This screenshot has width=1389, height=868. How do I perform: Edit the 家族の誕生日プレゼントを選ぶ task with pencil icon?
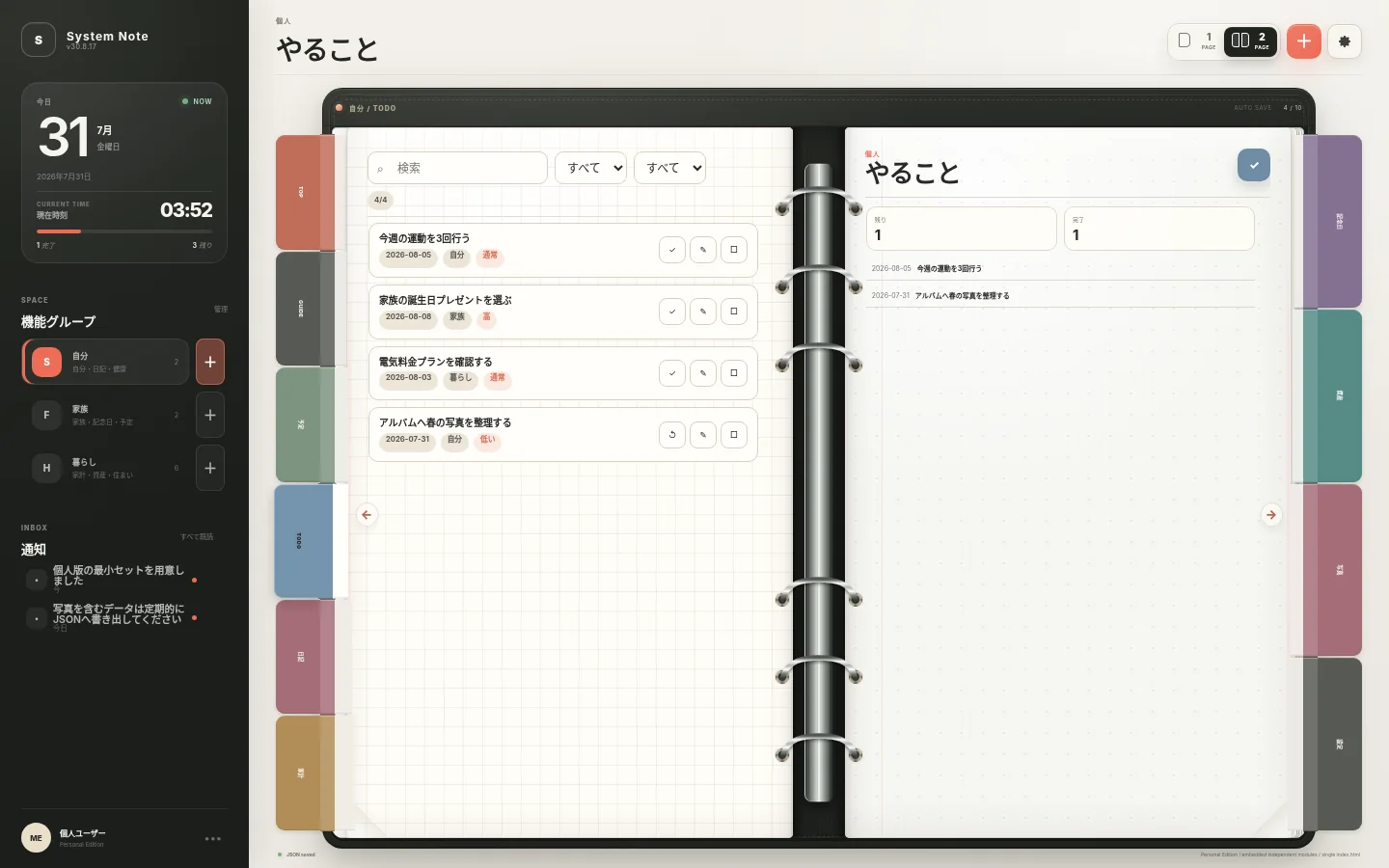(x=703, y=312)
